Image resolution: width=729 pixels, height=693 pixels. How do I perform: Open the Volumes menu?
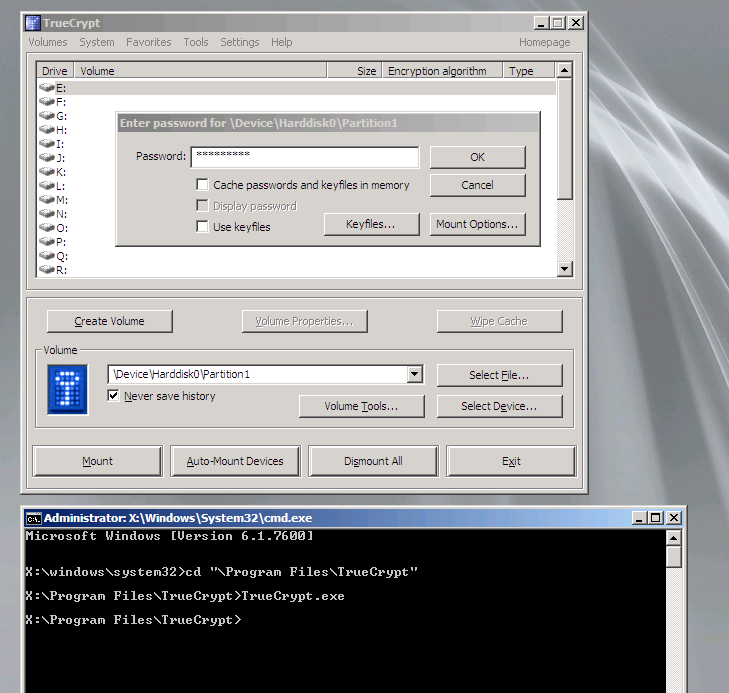click(x=48, y=42)
